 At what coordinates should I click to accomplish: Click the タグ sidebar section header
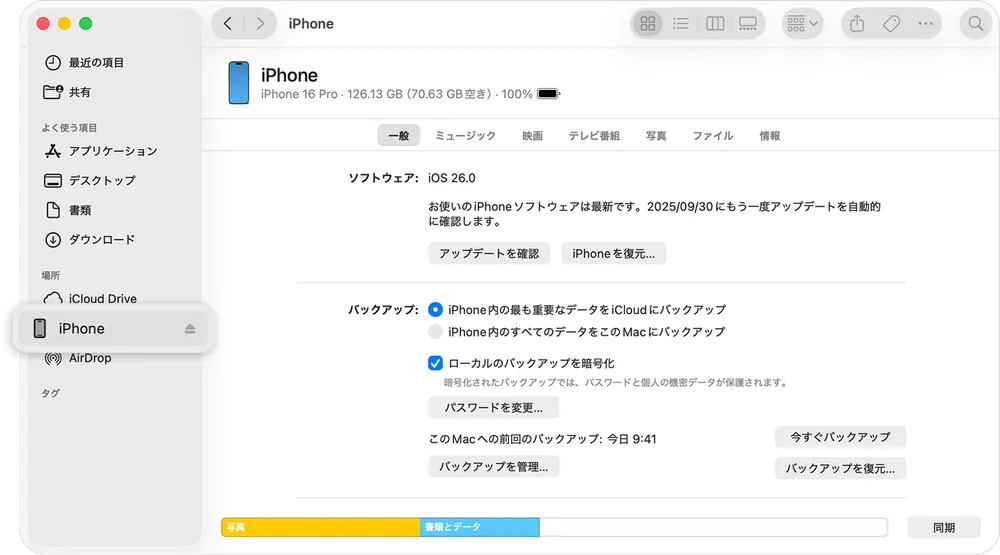coord(50,393)
